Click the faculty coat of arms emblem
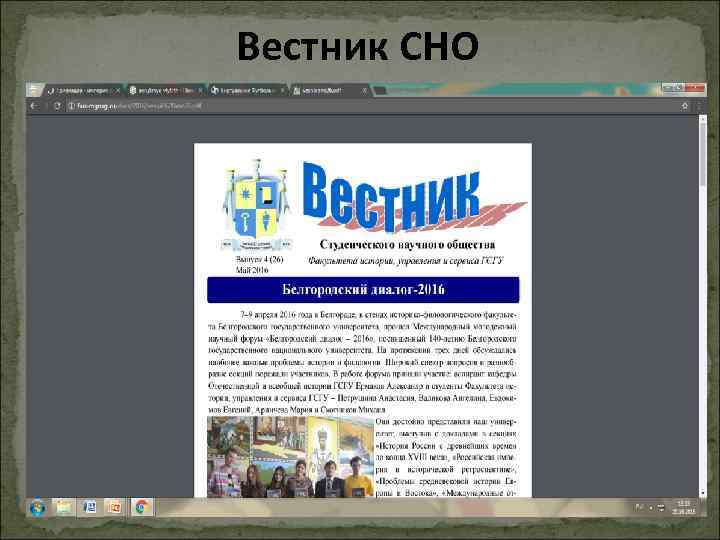Viewport: 720px width, 540px height. pos(256,205)
